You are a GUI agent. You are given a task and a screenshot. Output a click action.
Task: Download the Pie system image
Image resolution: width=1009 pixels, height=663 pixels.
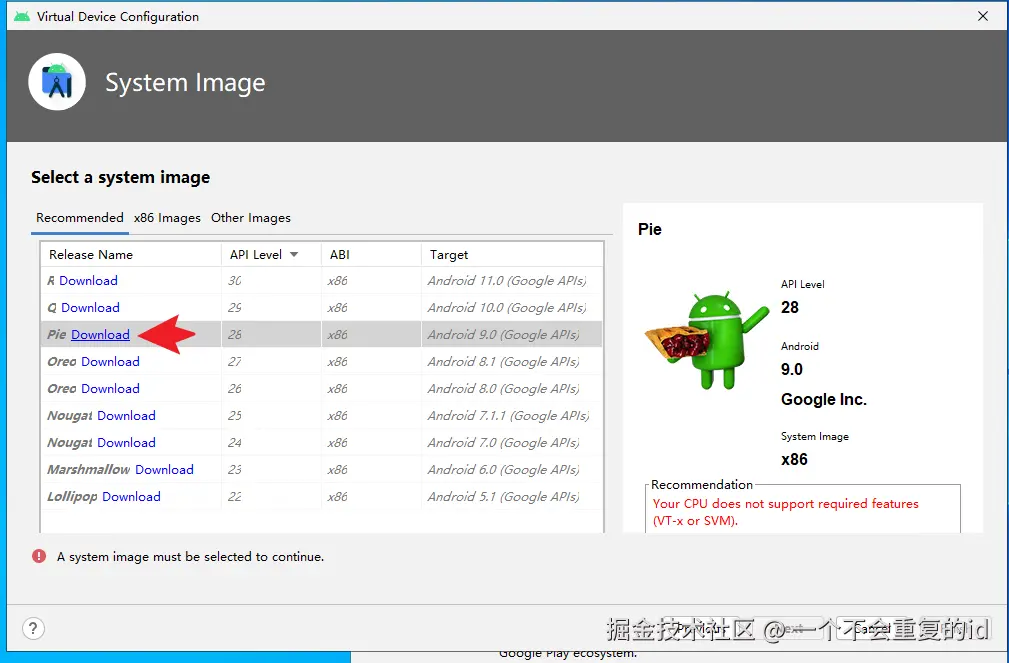click(100, 335)
